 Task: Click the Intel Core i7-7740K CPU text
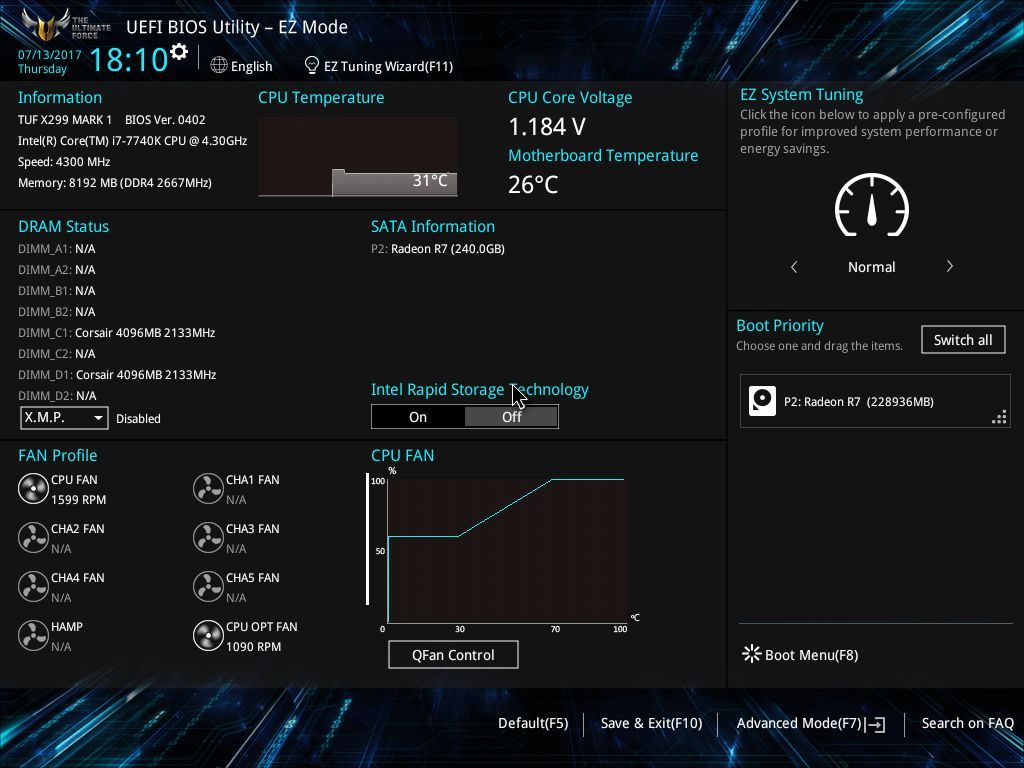click(133, 140)
